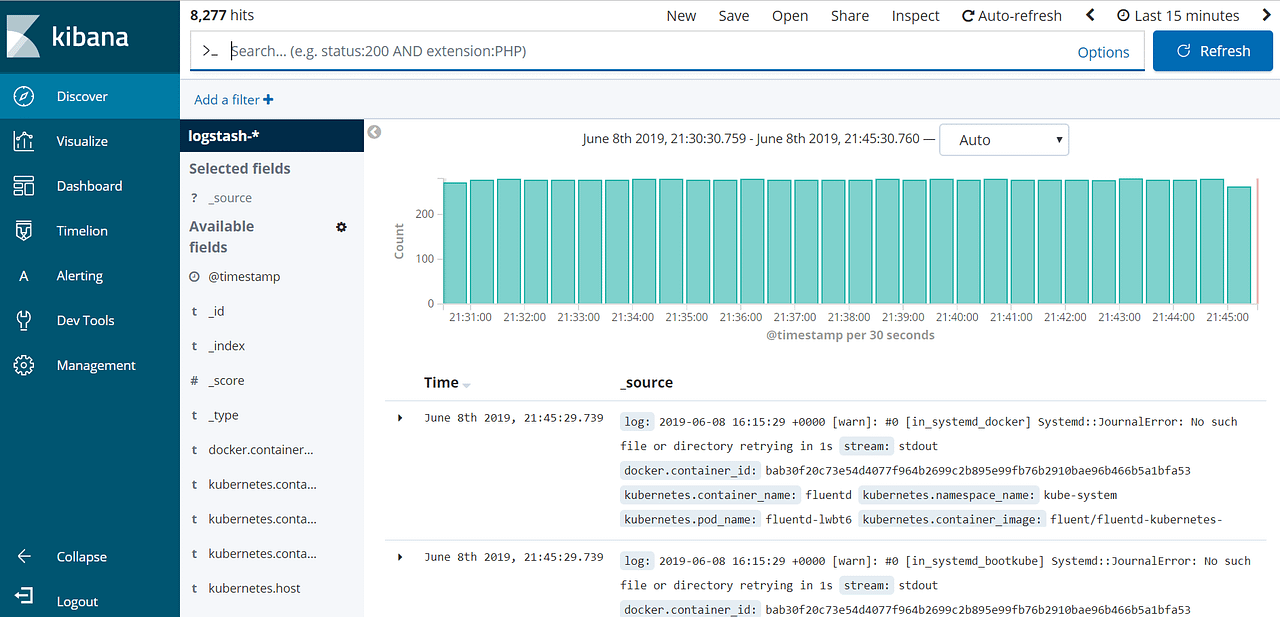
Task: Click Inspect in top menu
Action: click(x=916, y=15)
